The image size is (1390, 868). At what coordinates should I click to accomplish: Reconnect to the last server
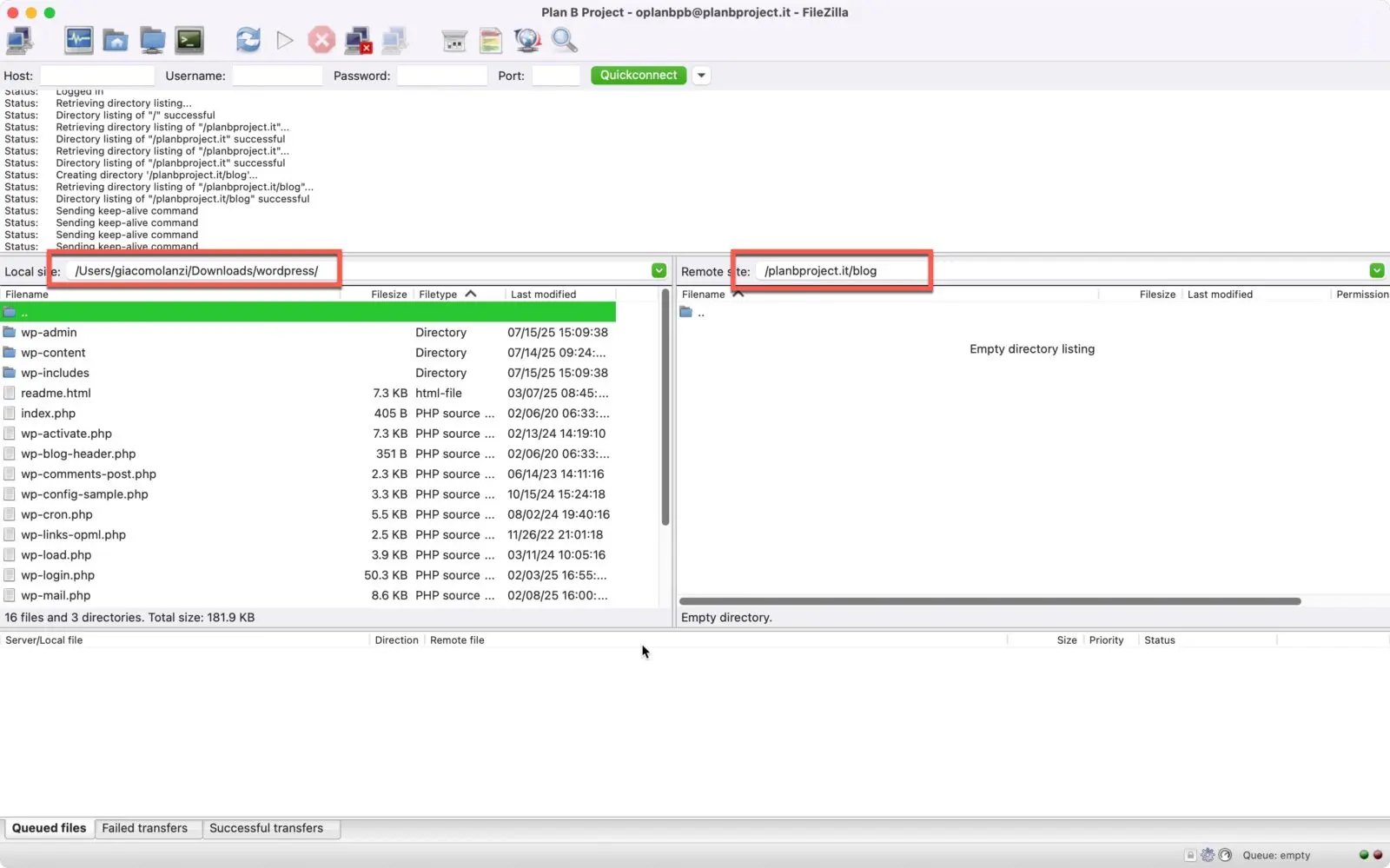(395, 40)
